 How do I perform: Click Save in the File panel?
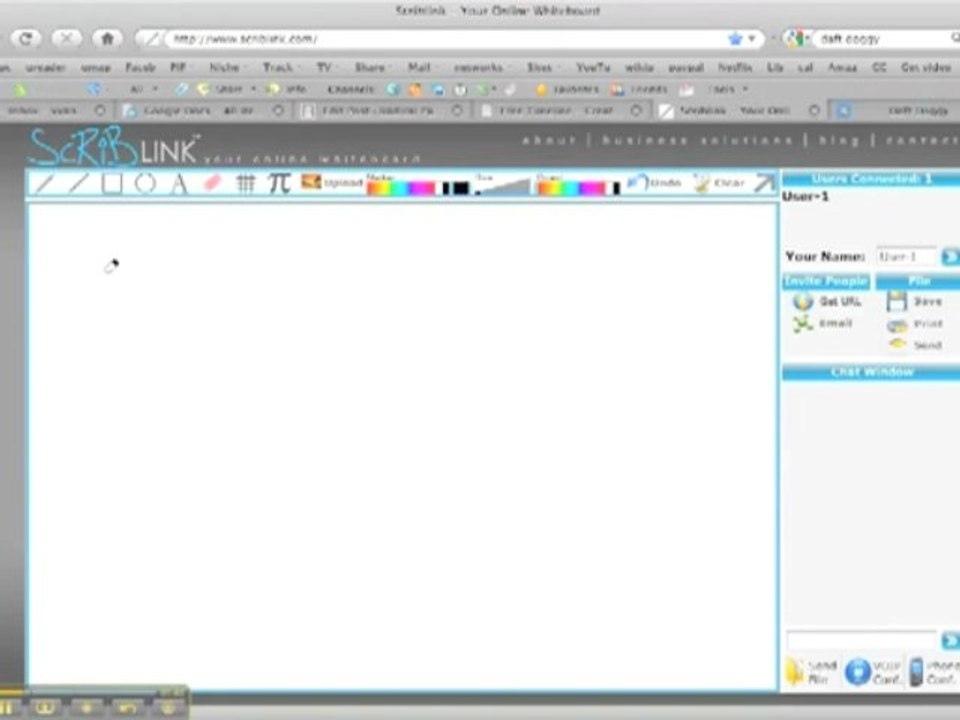click(928, 301)
